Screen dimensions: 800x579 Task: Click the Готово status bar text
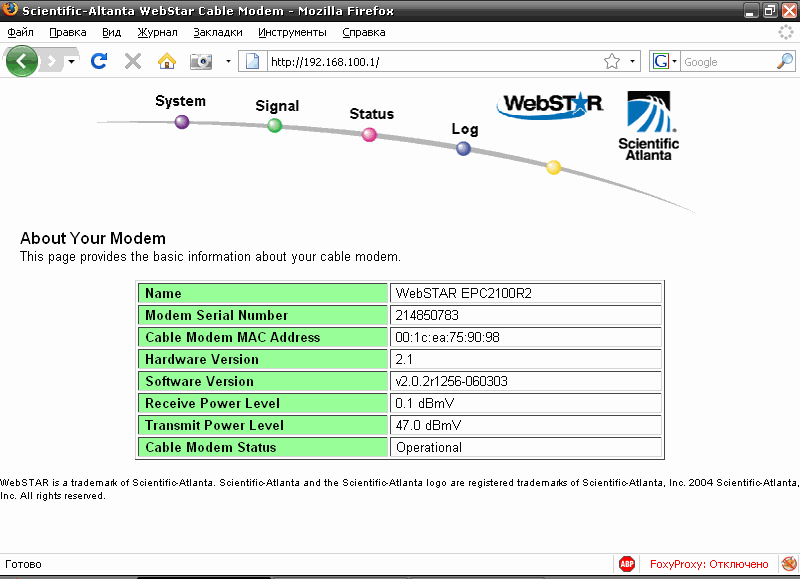click(x=23, y=564)
